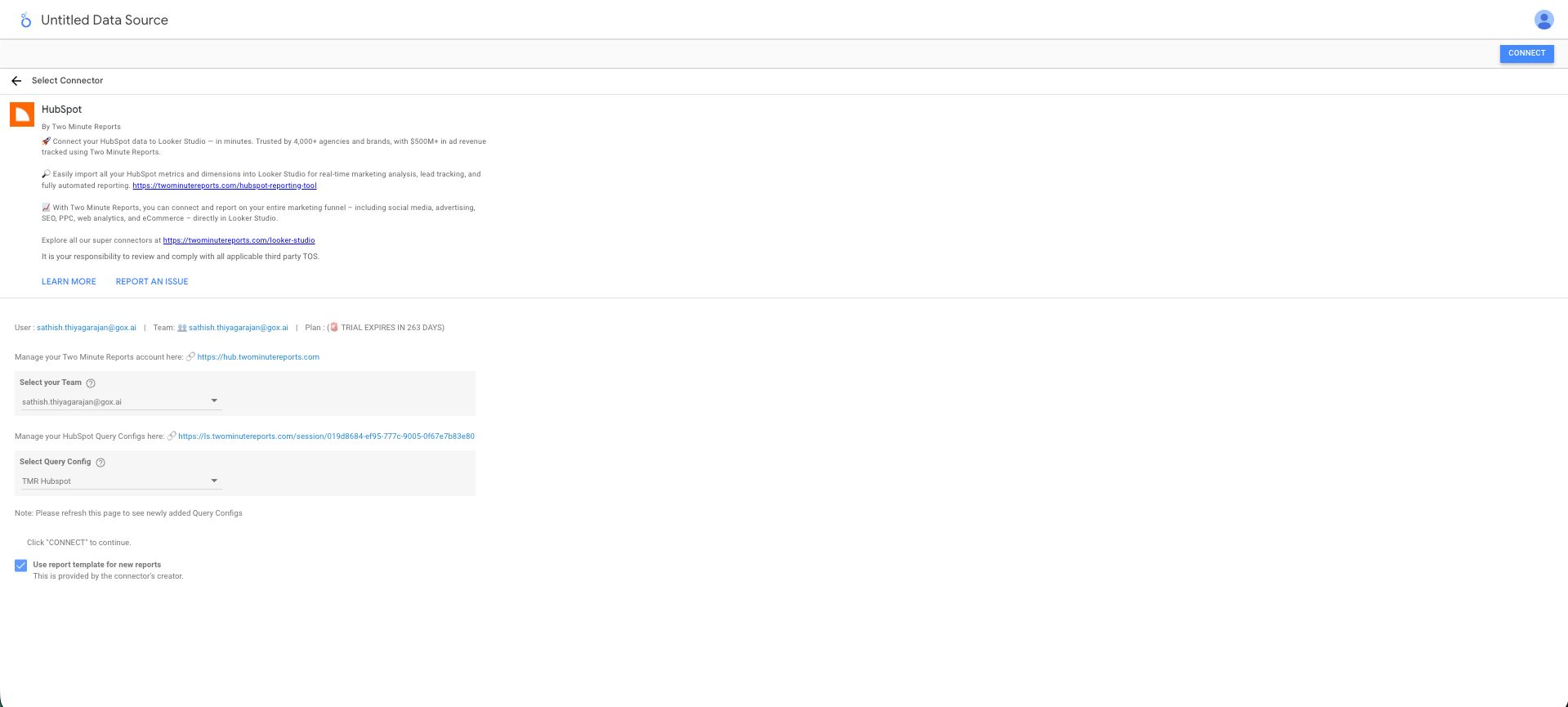
Task: Click the HubSpot connector name heading
Action: click(x=62, y=110)
